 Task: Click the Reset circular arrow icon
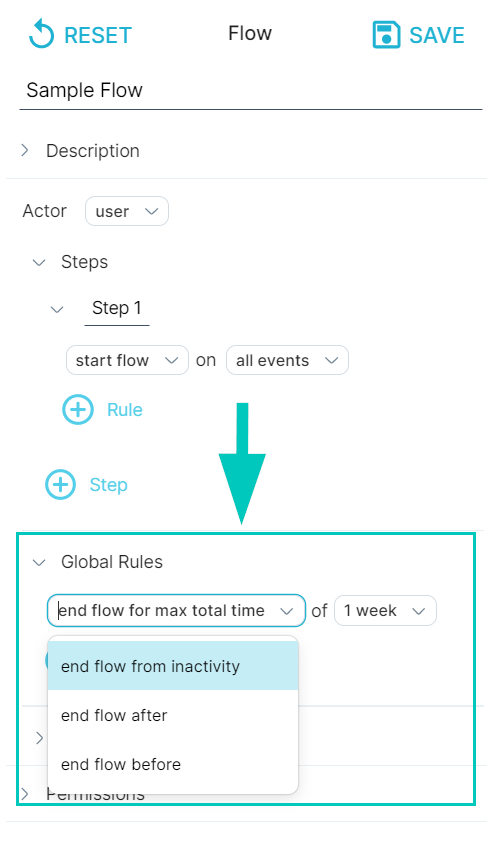(x=41, y=34)
